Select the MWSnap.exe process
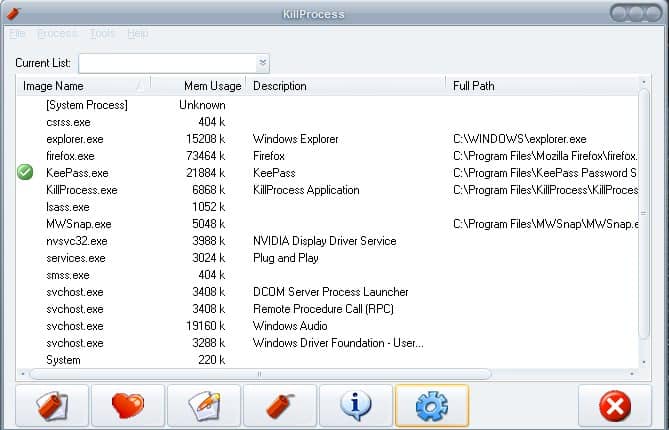The height and width of the screenshot is (430, 669). click(327, 224)
